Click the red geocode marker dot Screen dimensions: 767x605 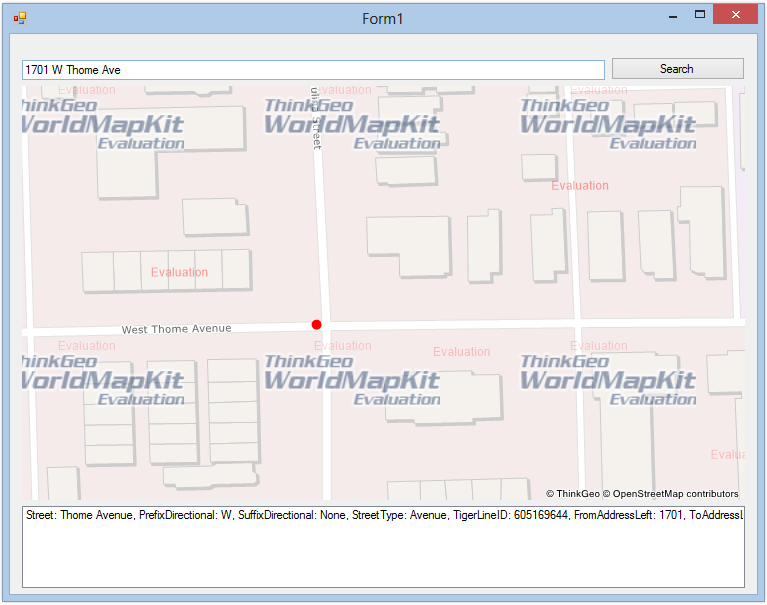[x=316, y=325]
